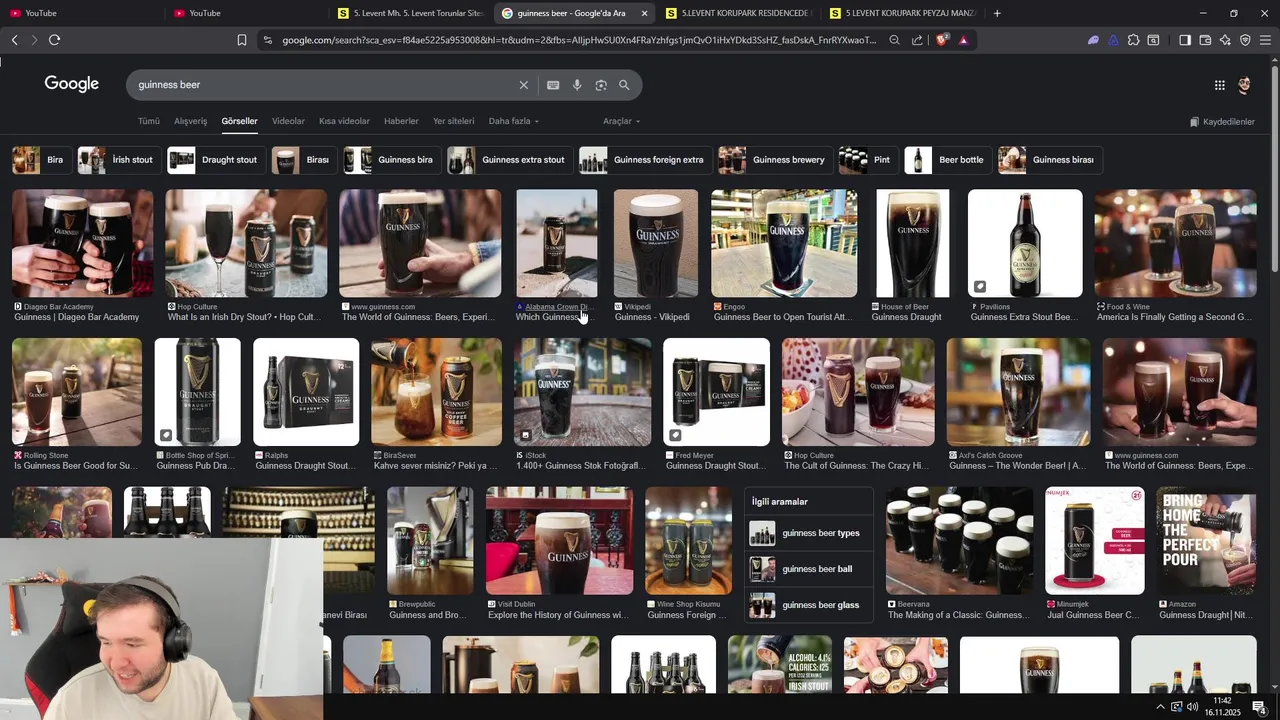
Task: Start voice search with microphone icon
Action: point(577,85)
